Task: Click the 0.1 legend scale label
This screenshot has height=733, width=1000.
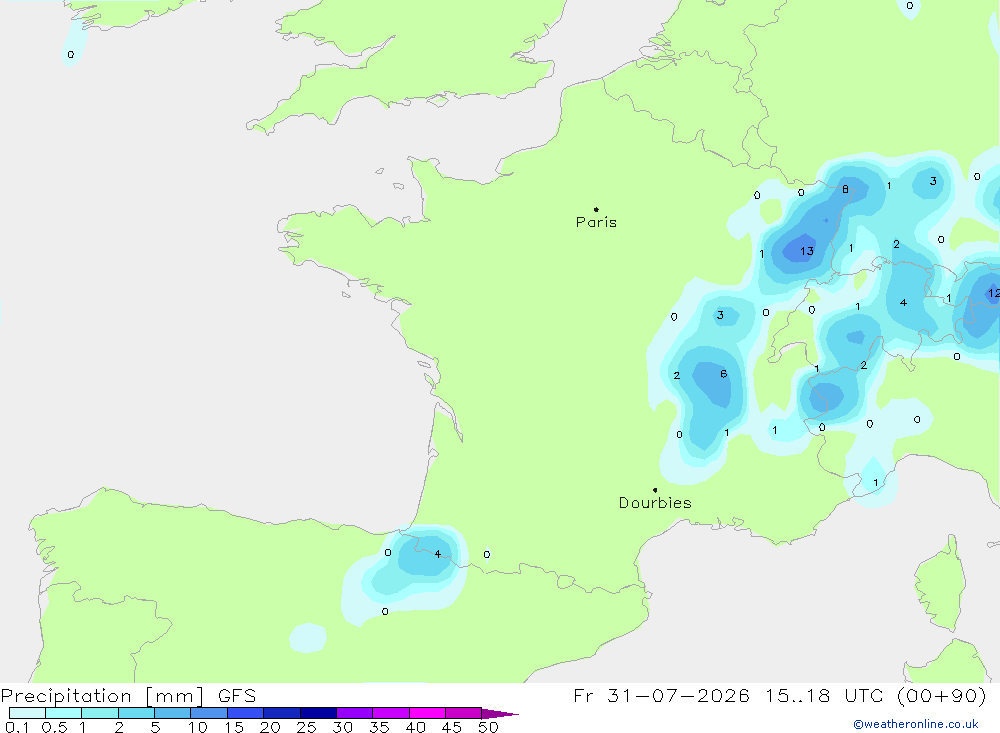Action: pyautogui.click(x=17, y=727)
